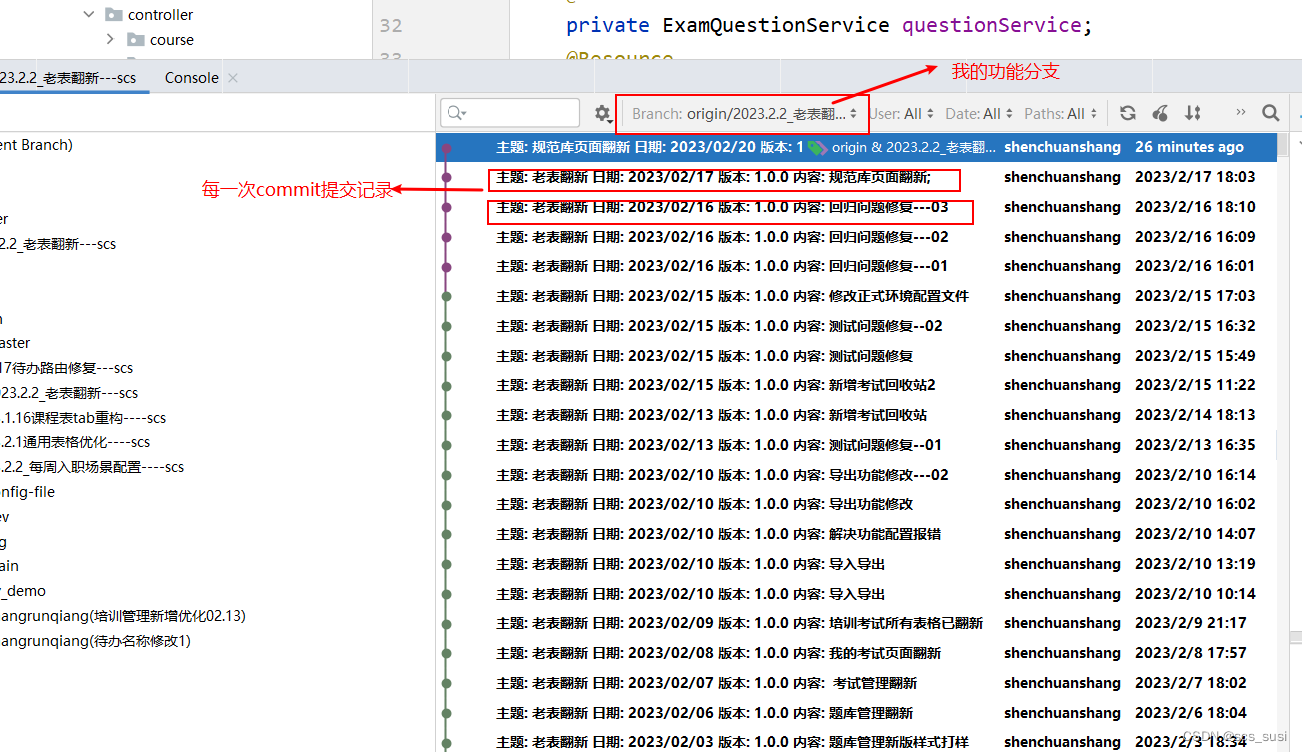Collapse the controller folder
This screenshot has width=1302, height=752.
(x=89, y=15)
